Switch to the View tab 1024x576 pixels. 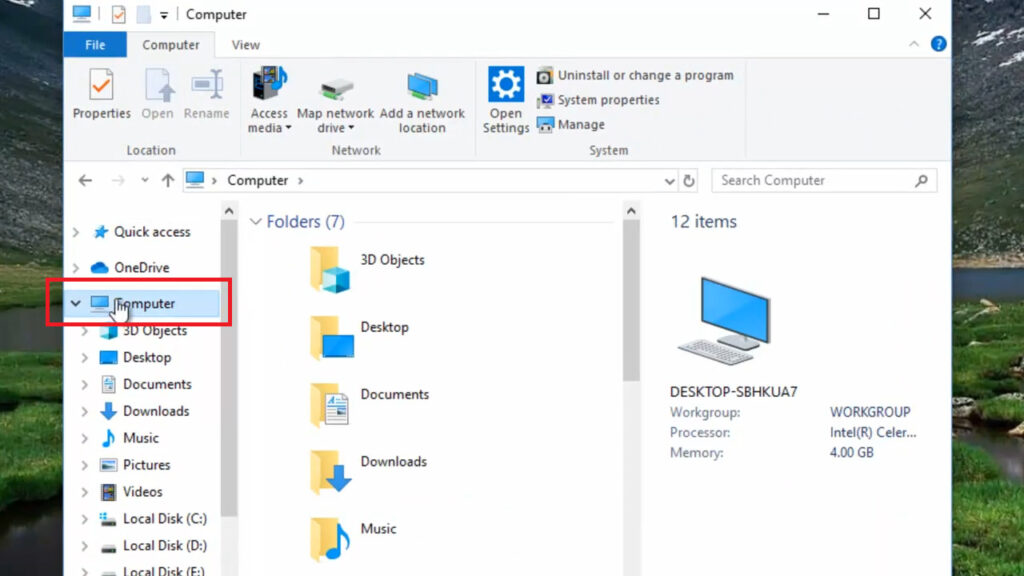245,44
